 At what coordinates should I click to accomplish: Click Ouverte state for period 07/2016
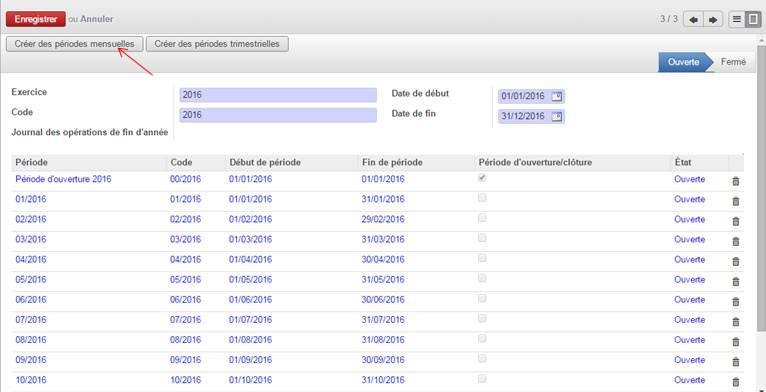point(689,320)
